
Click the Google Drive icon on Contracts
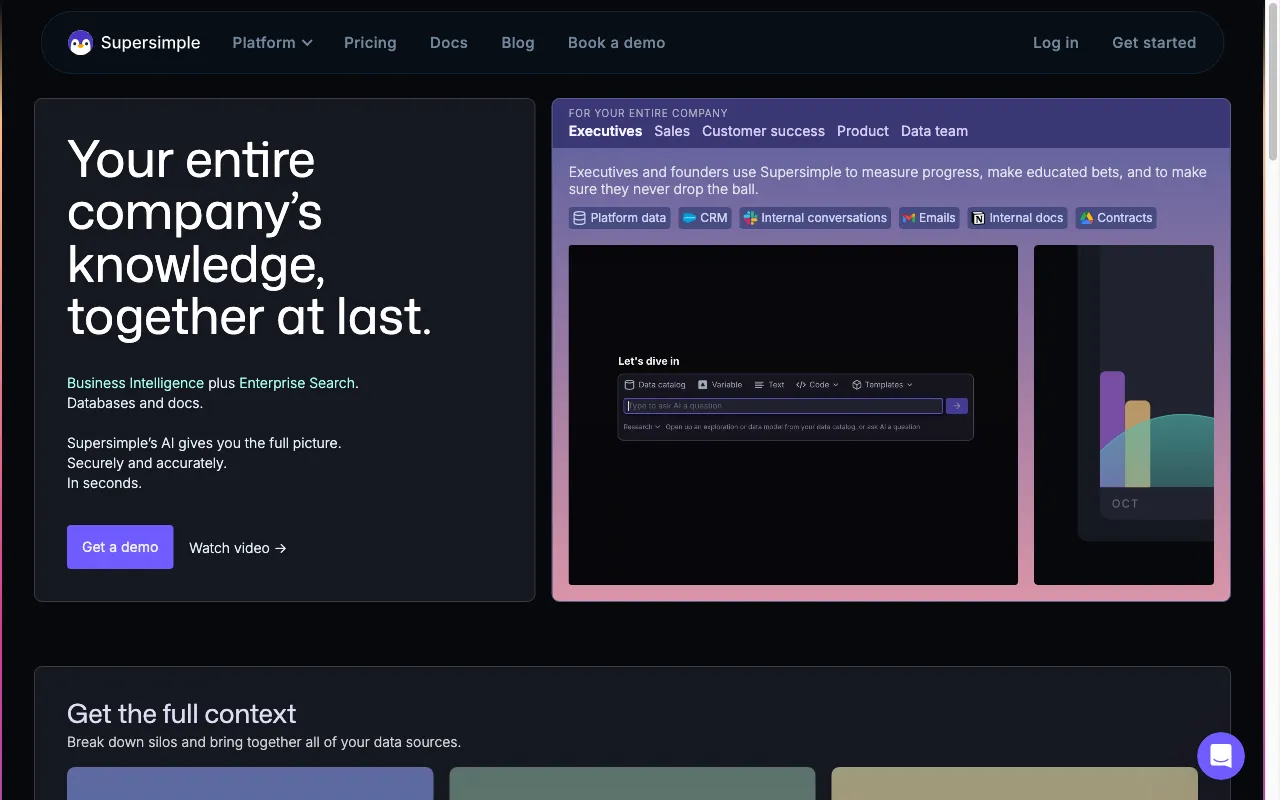pos(1086,218)
